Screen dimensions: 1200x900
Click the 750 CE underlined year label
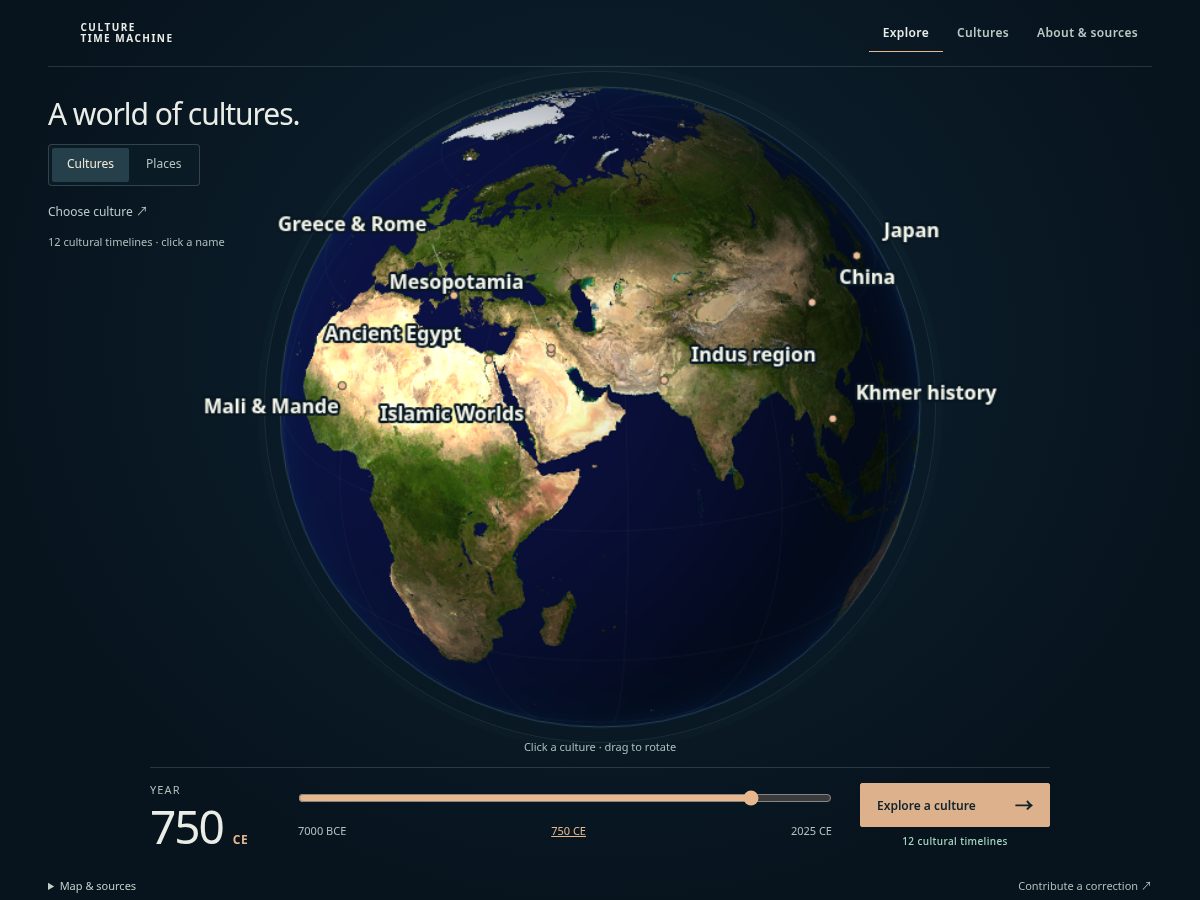(x=568, y=831)
